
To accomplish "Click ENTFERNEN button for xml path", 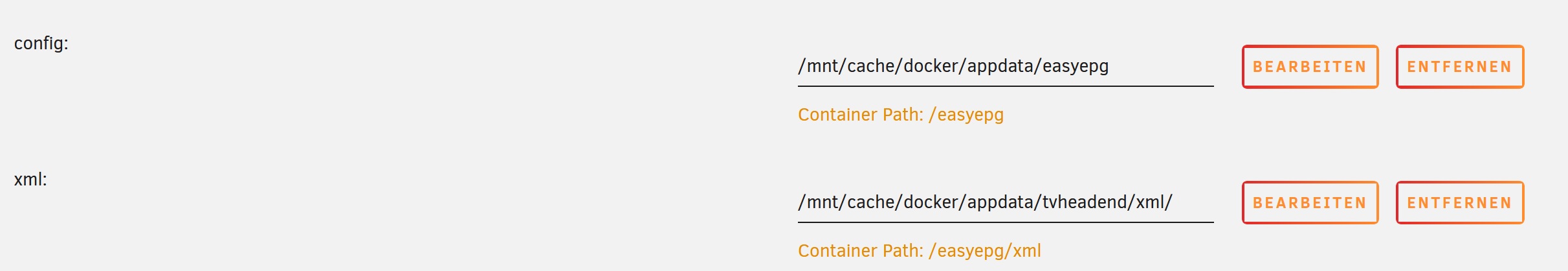I will 1460,203.
